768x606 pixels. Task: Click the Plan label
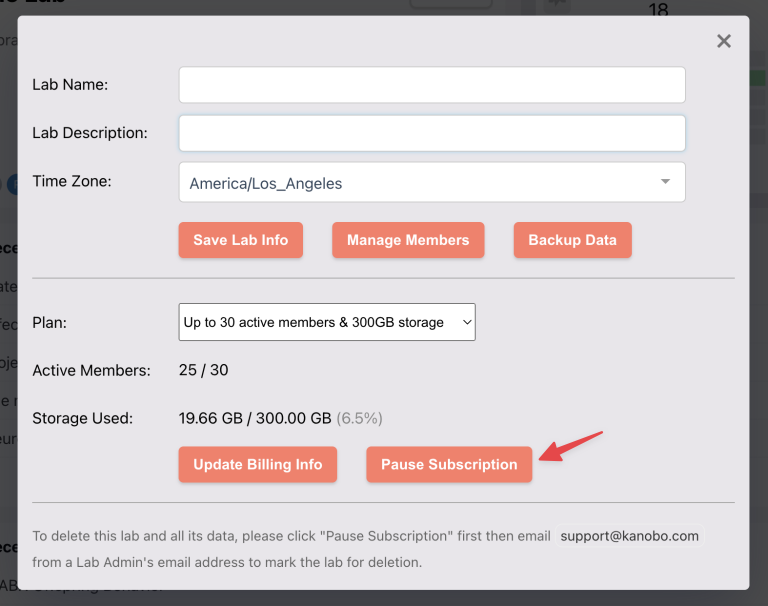[49, 323]
